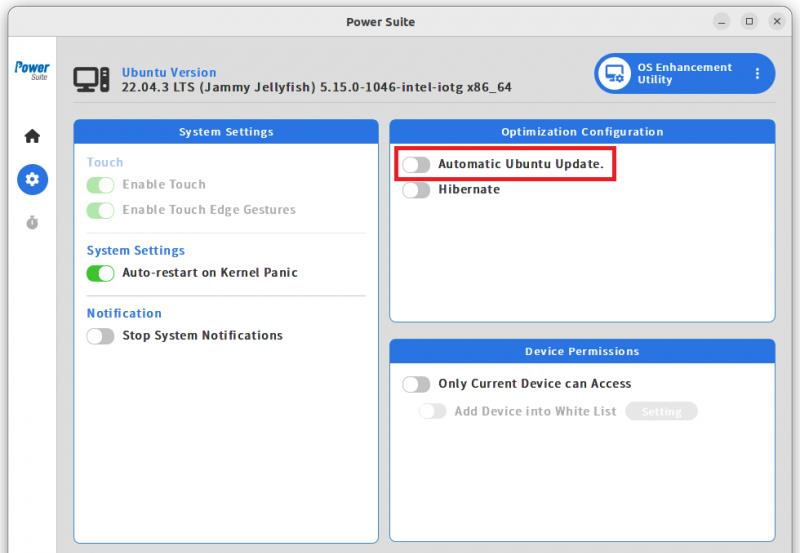The image size is (800, 553).
Task: Enable Only Current Device can Access
Action: click(x=416, y=384)
